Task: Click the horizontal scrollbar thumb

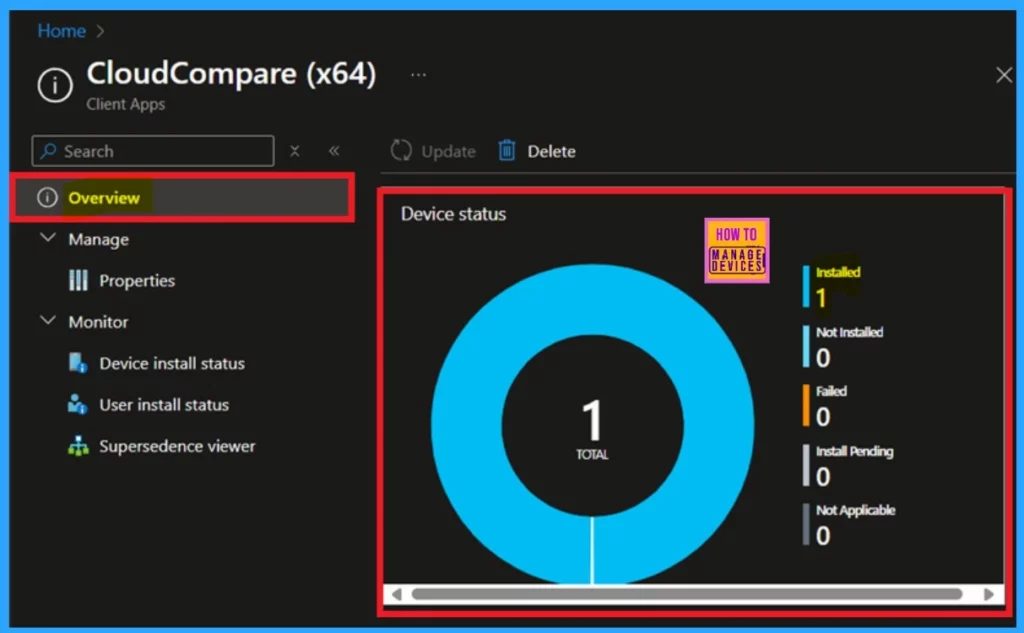Action: point(686,594)
